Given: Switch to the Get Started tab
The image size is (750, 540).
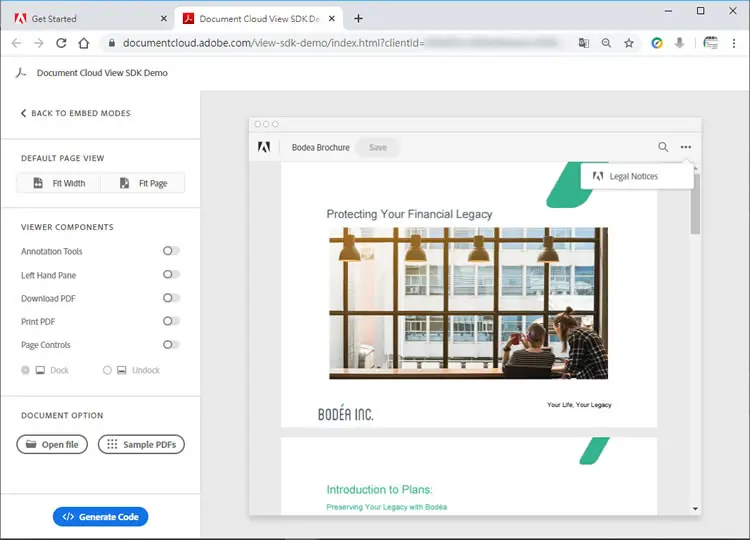Looking at the screenshot, I should (54, 19).
